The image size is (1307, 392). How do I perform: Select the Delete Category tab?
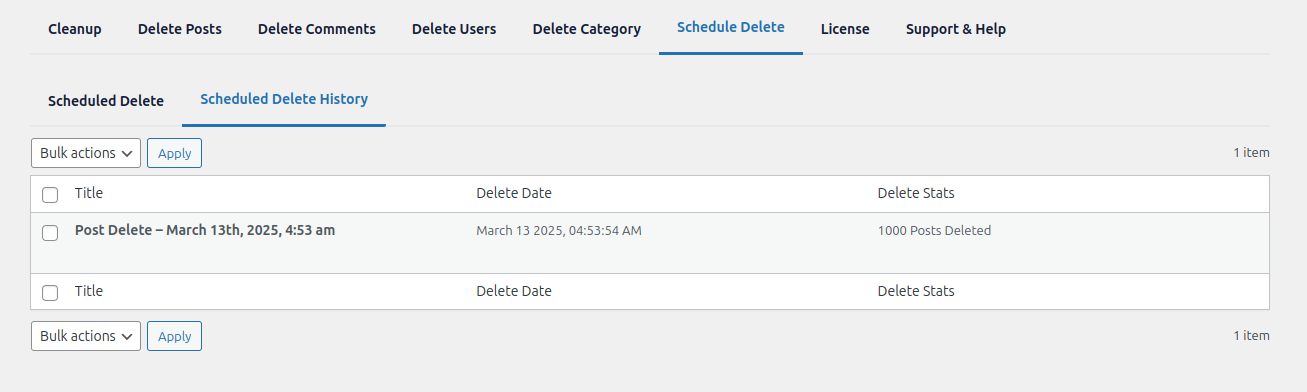pyautogui.click(x=587, y=29)
